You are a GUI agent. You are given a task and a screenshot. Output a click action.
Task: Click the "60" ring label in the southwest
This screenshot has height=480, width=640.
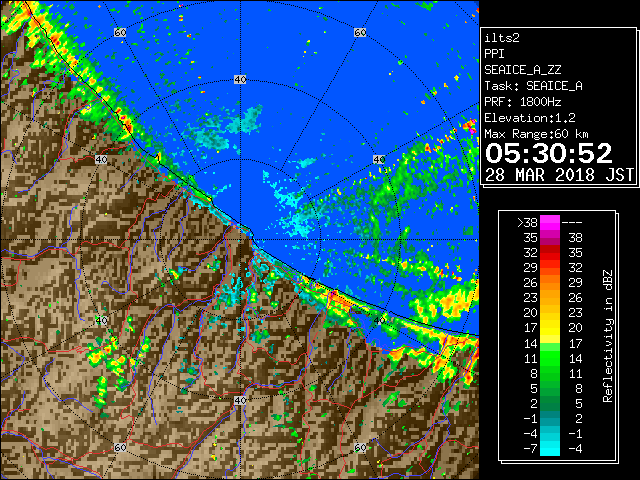pos(120,448)
